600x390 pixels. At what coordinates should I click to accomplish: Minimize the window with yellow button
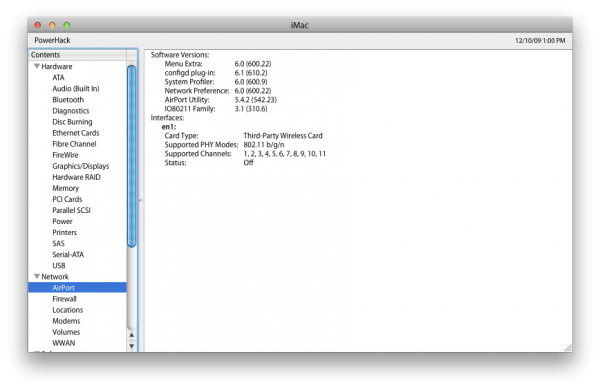(52, 25)
